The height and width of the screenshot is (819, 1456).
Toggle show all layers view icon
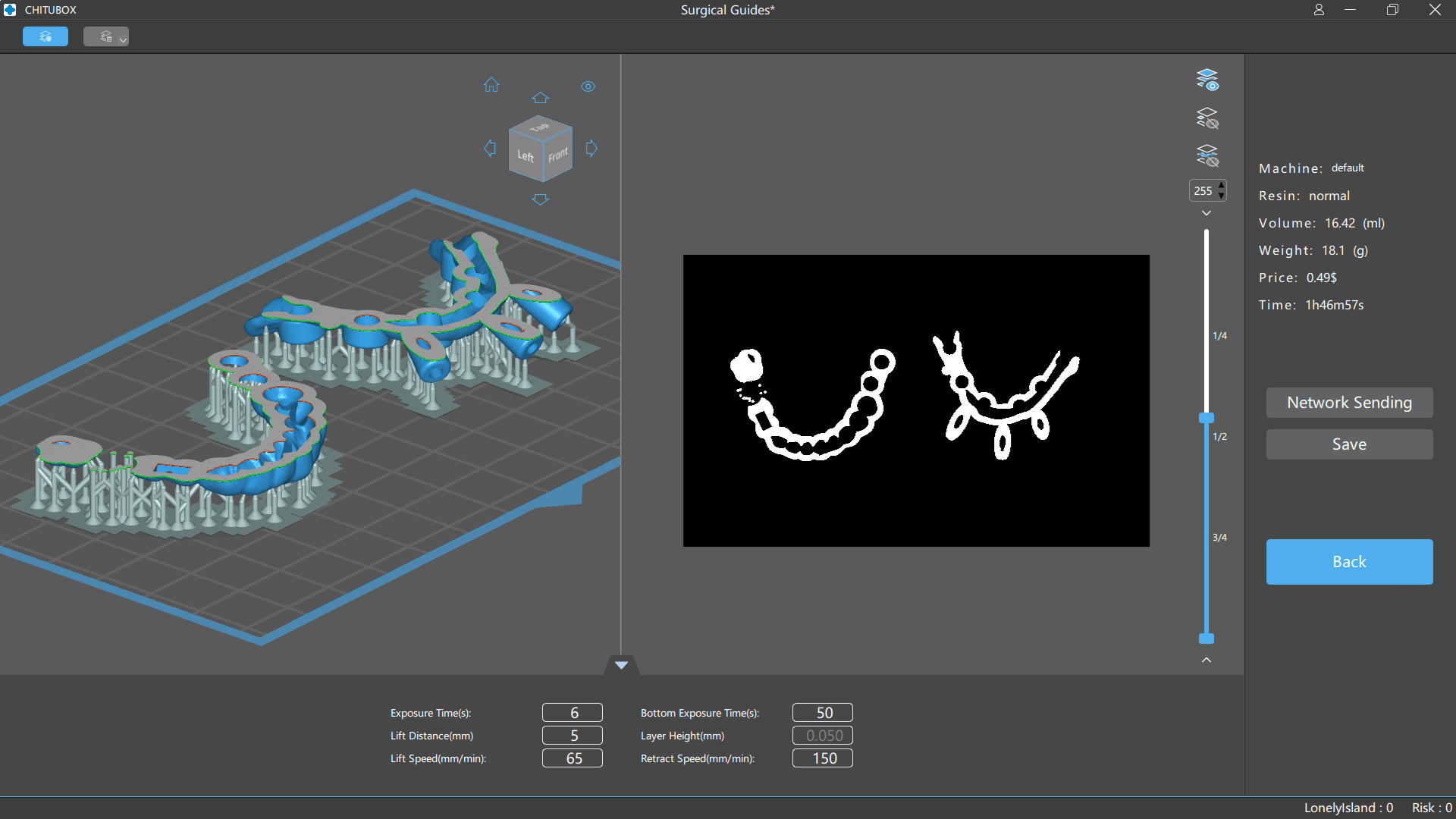click(x=1207, y=79)
